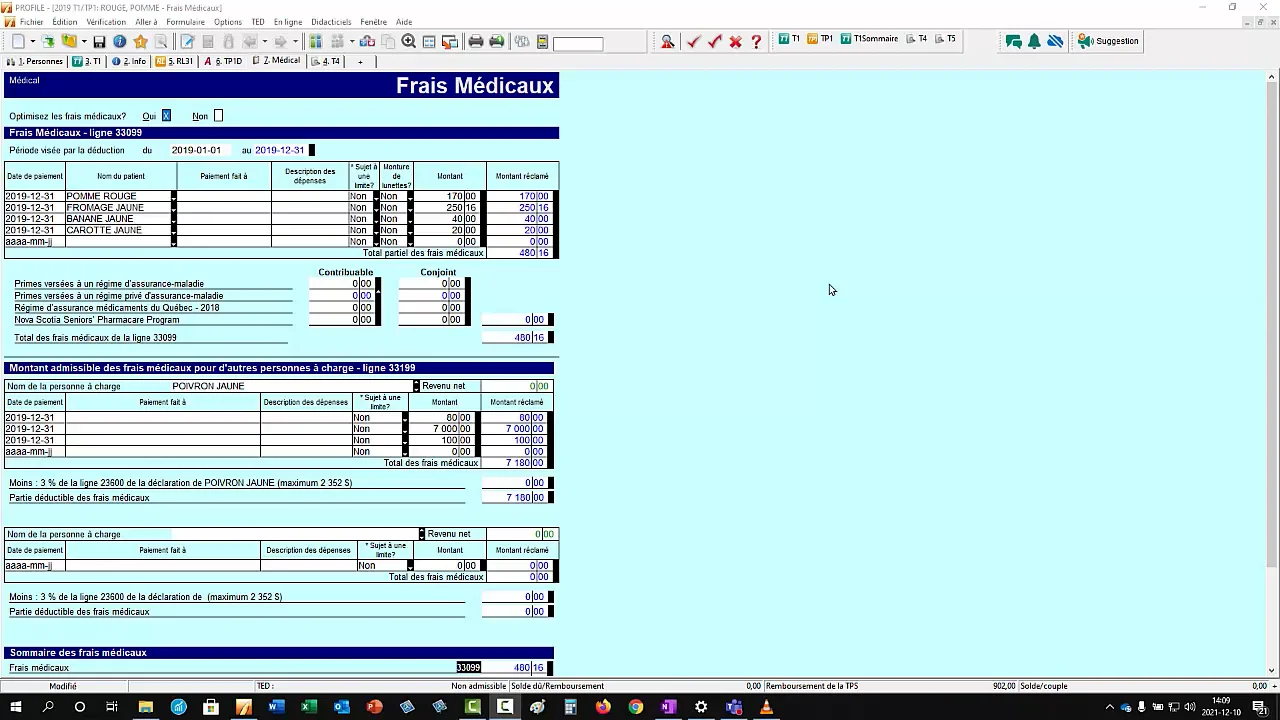The width and height of the screenshot is (1280, 720).
Task: Open the T1Sommaire form shortcut
Action: click(x=869, y=39)
